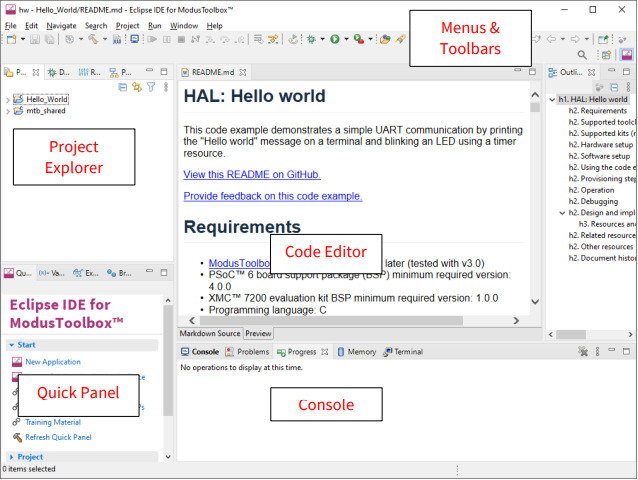
Task: Click the editor's vertical scrollbar
Action: point(535,200)
